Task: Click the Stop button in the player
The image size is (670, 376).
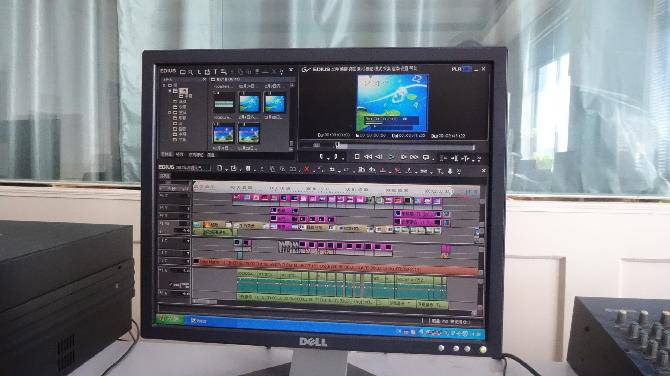Action: (x=357, y=157)
